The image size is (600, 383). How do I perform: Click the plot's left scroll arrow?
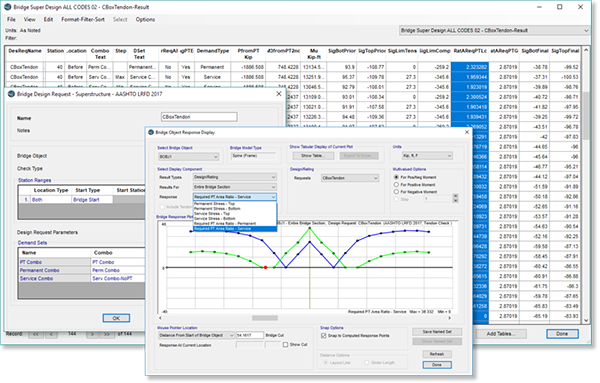click(x=160, y=318)
